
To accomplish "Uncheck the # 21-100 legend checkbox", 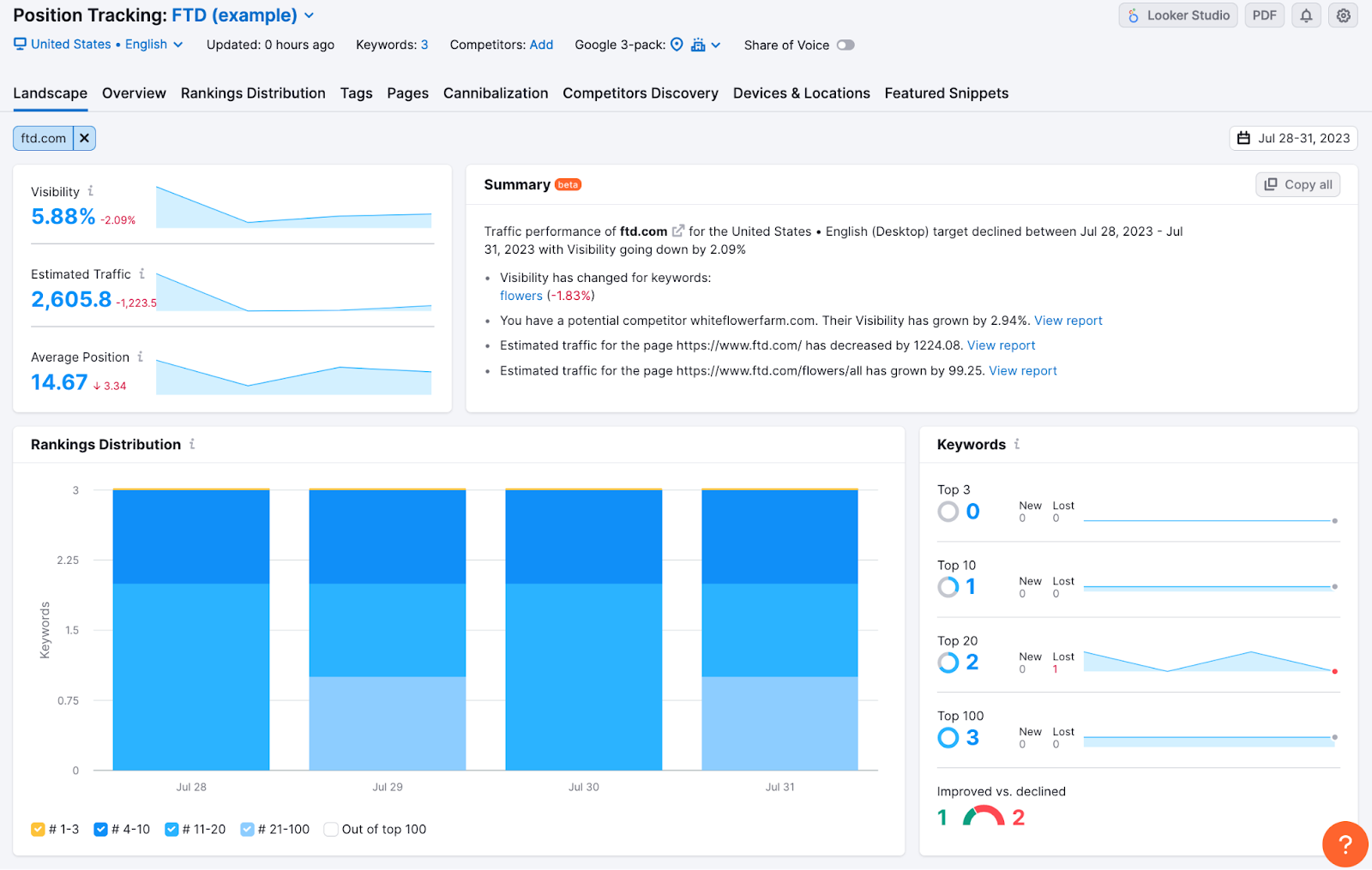I will (x=247, y=829).
